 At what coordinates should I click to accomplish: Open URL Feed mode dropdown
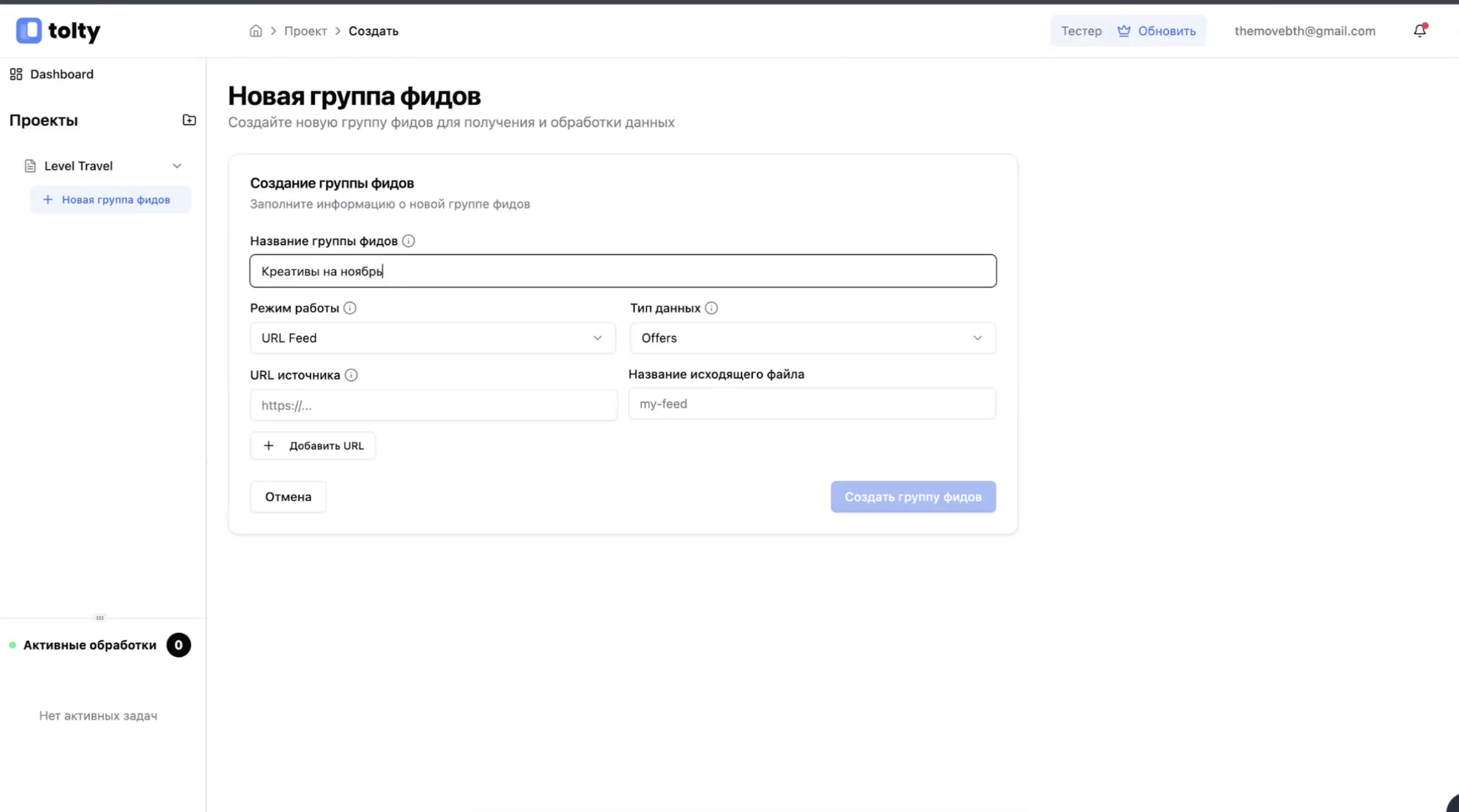click(x=432, y=338)
